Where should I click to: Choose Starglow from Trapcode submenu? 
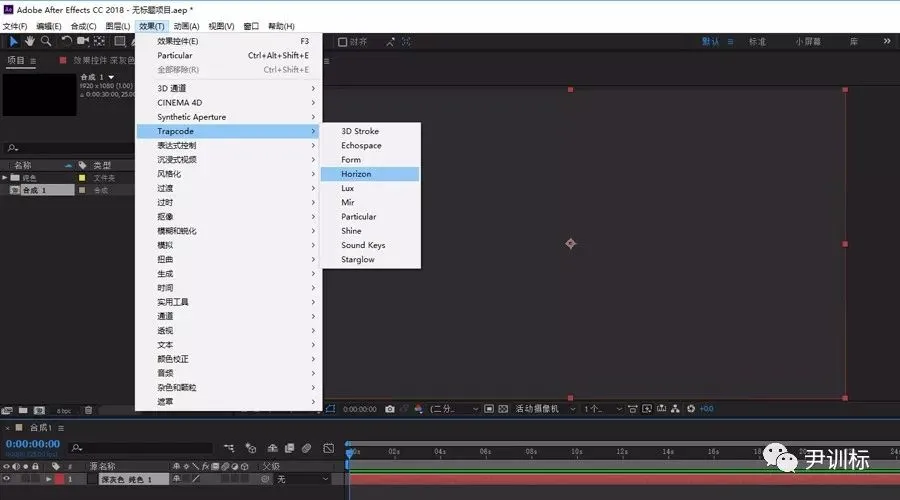370,259
